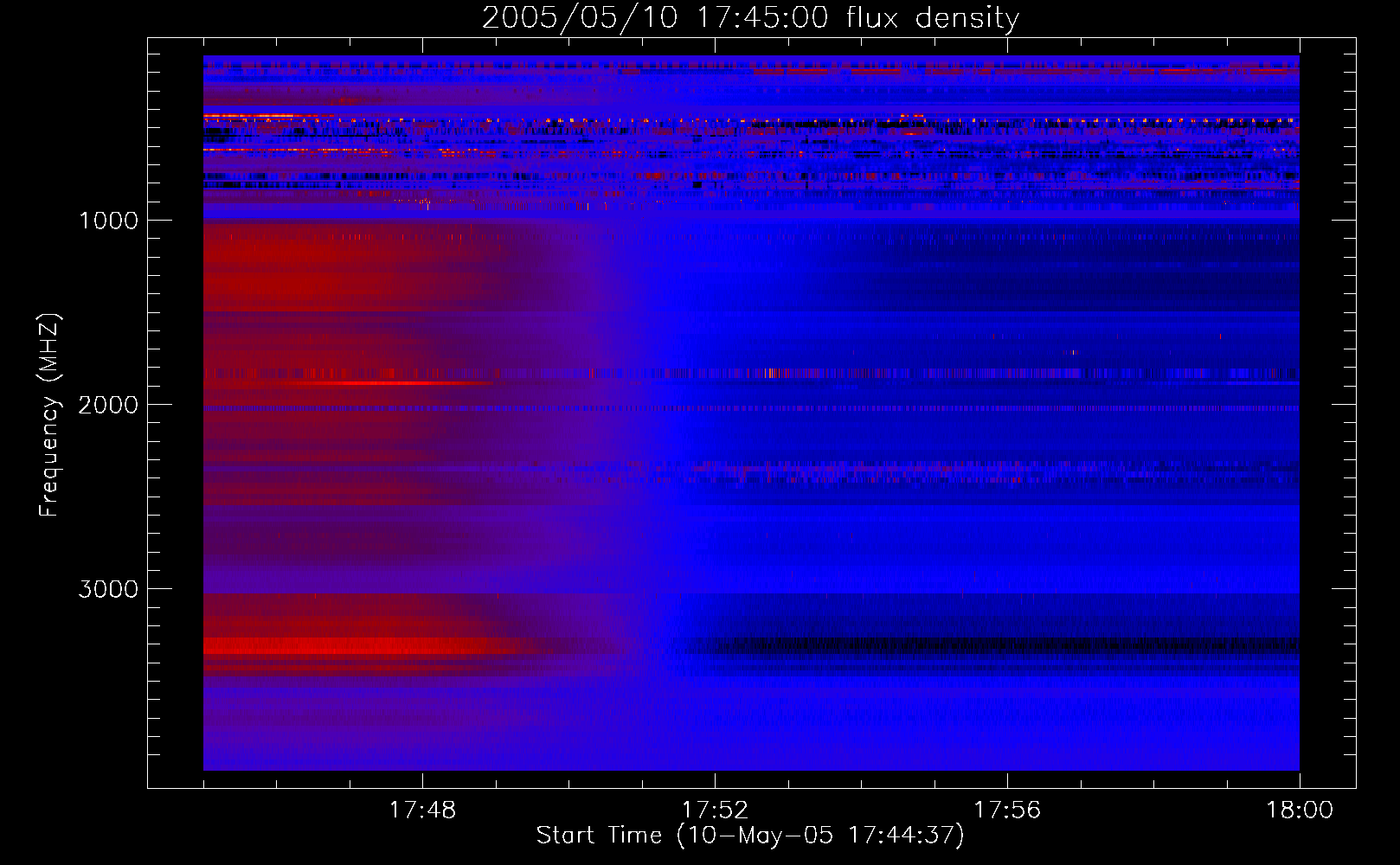This screenshot has height=865, width=1400.
Task: Select the 'Frequency (MHZ)' y-axis label
Action: pyautogui.click(x=48, y=415)
